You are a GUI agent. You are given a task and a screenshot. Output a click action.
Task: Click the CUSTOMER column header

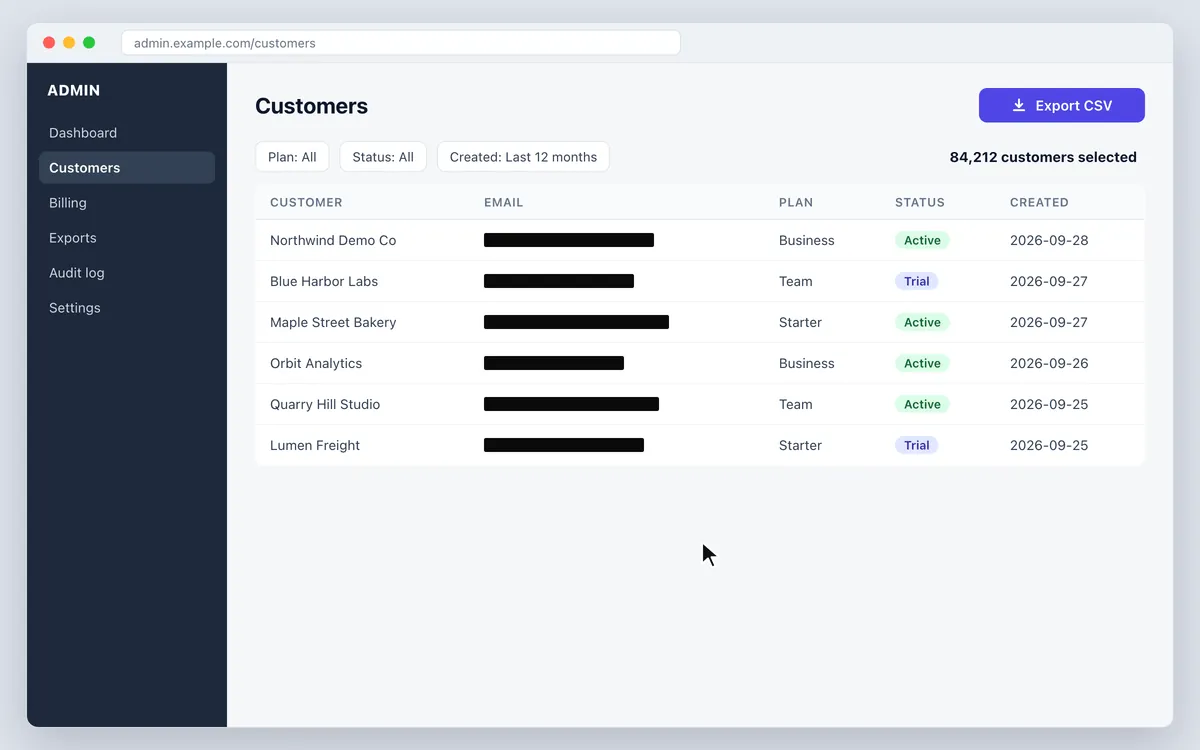pos(306,202)
